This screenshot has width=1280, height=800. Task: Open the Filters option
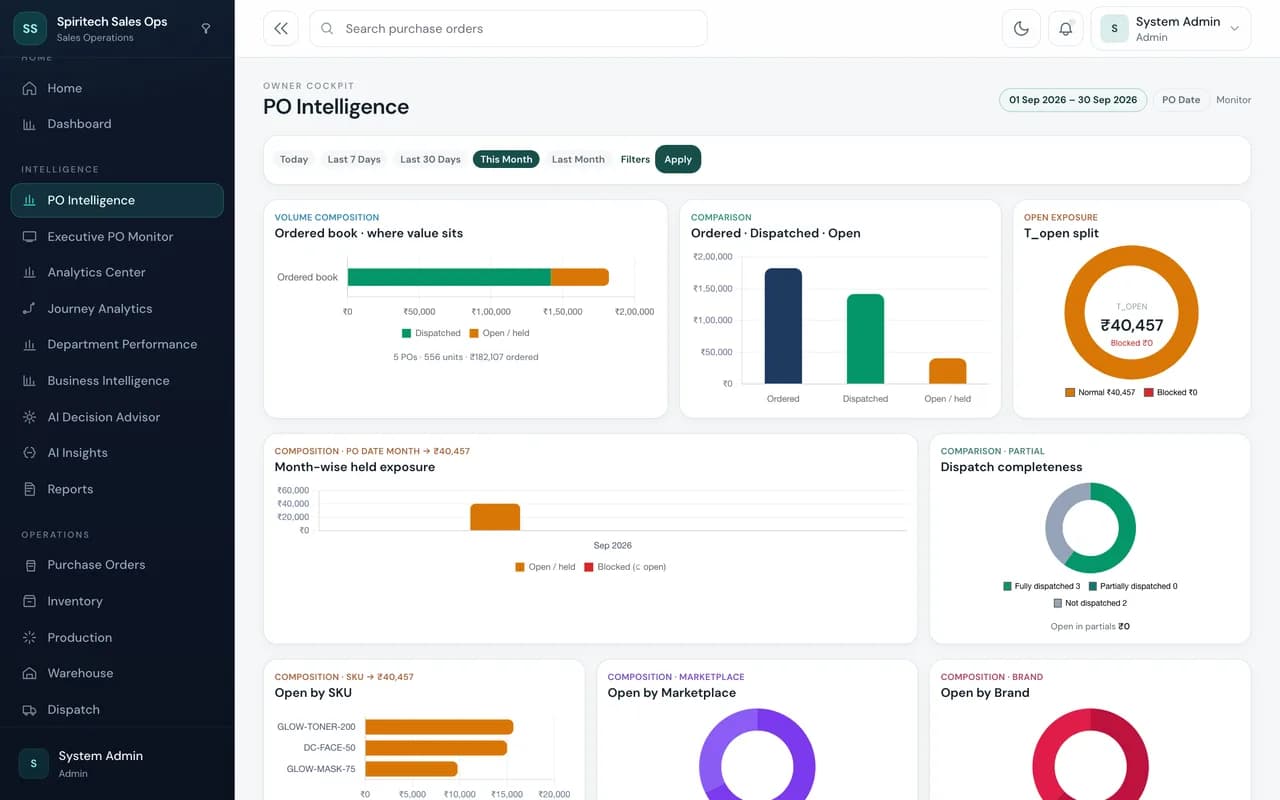[x=635, y=159]
